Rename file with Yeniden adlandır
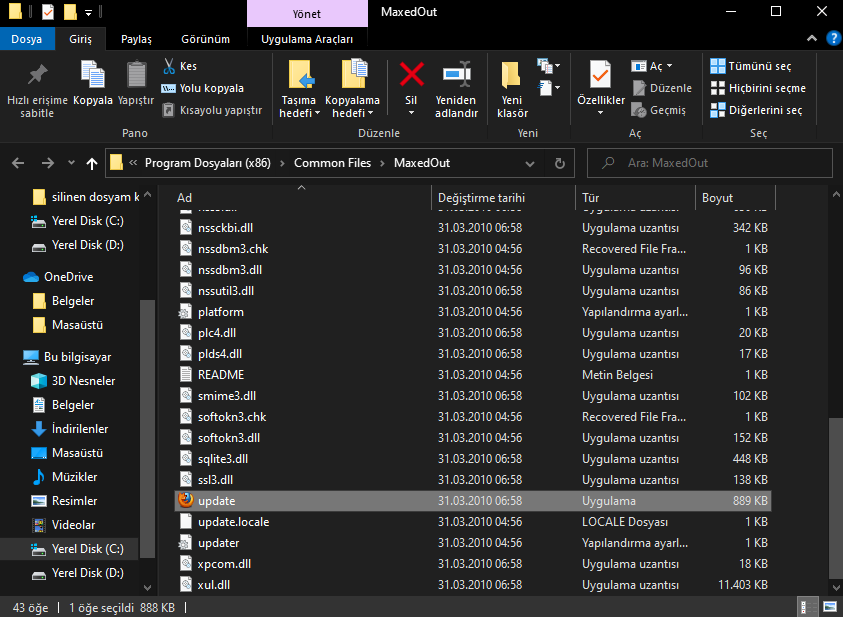The width and height of the screenshot is (843, 617). 456,89
